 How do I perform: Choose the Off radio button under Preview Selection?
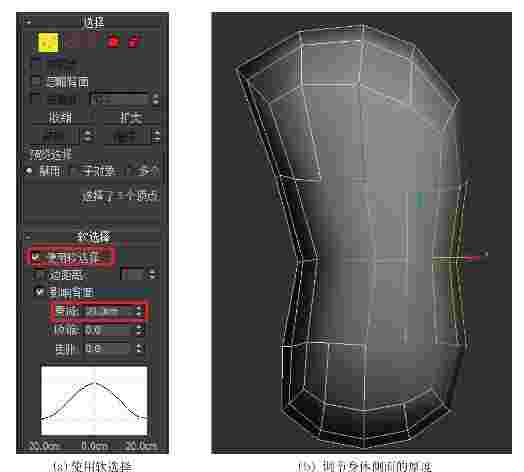pyautogui.click(x=29, y=171)
